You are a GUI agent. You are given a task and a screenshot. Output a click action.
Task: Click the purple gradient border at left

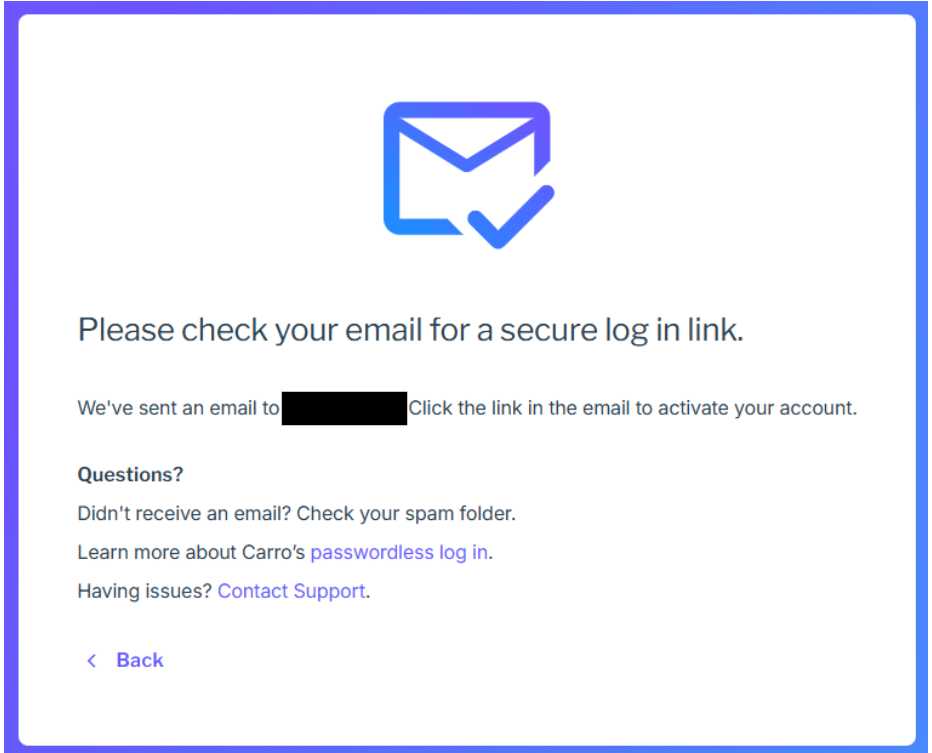pyautogui.click(x=8, y=376)
